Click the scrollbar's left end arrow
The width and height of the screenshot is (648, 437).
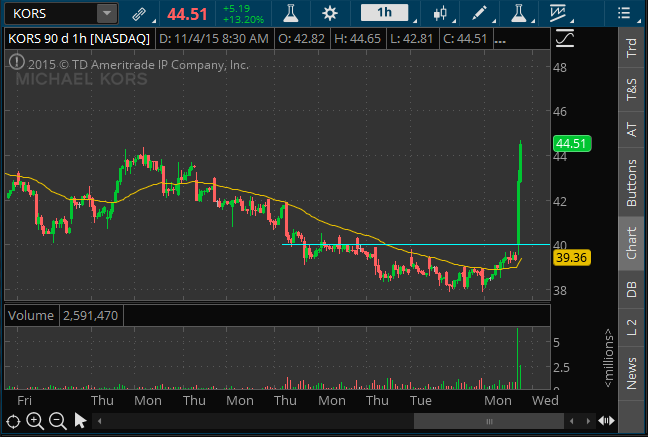[100, 422]
